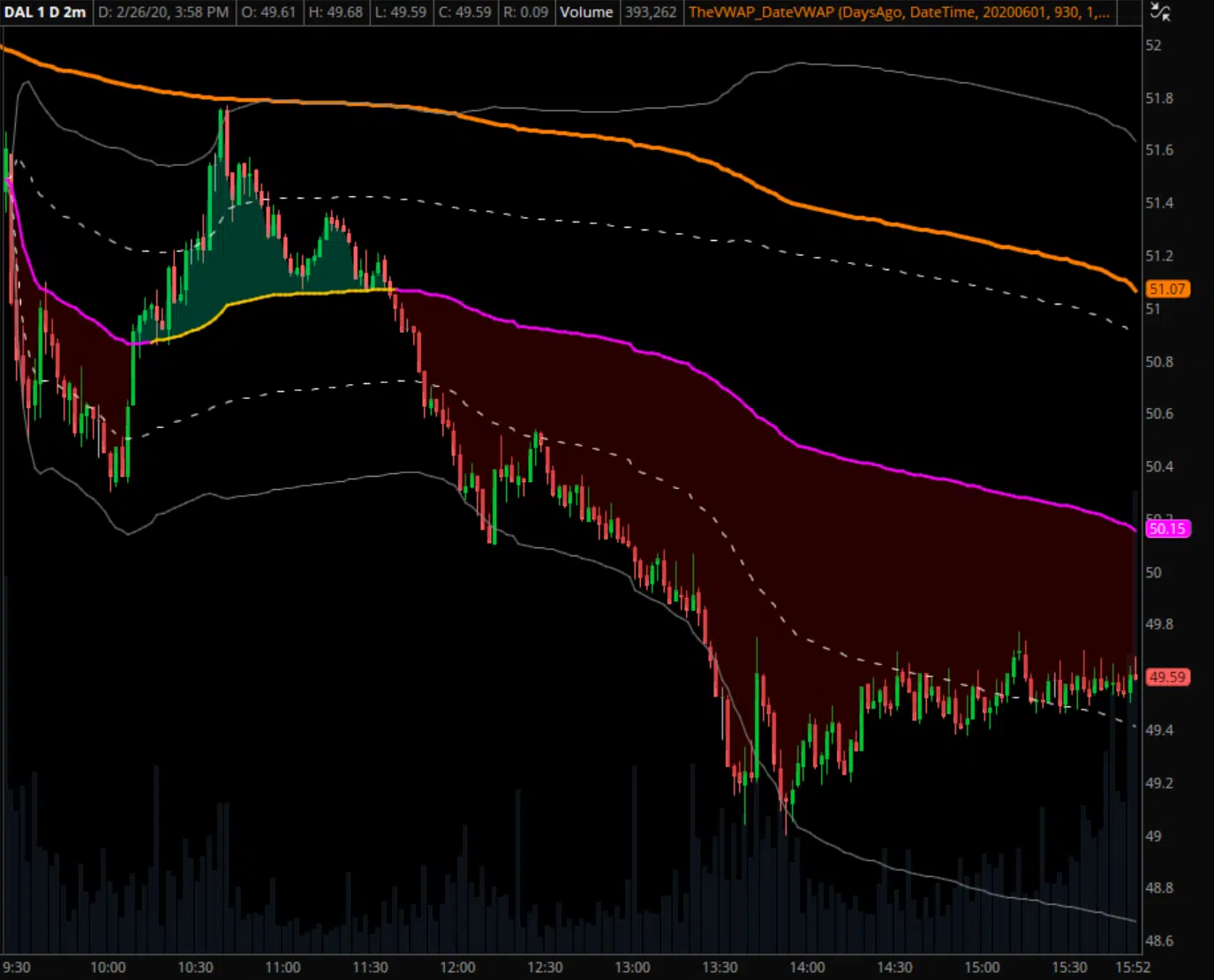Click the 50.4 price axis label
1214x980 pixels.
[1159, 466]
